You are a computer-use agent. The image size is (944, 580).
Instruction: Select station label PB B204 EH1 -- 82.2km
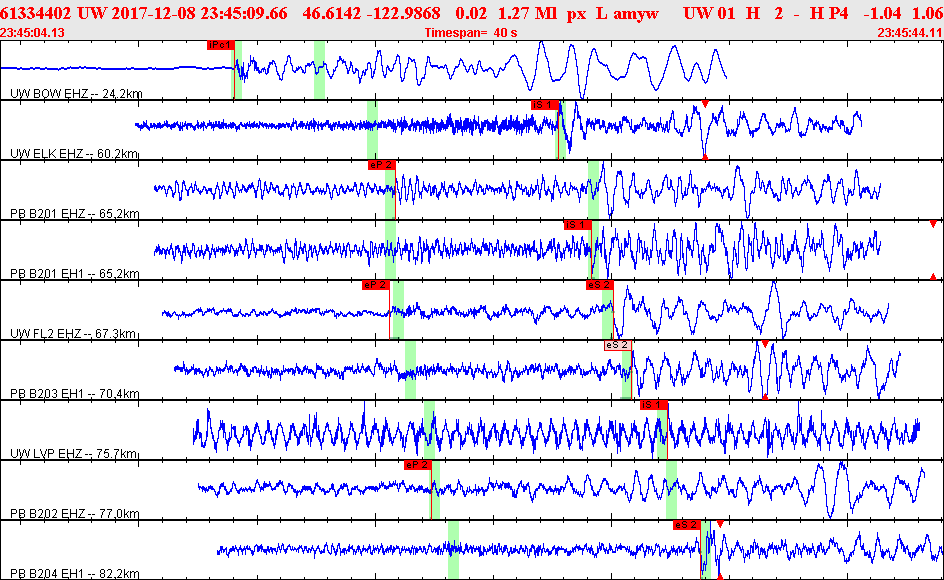pyautogui.click(x=75, y=573)
